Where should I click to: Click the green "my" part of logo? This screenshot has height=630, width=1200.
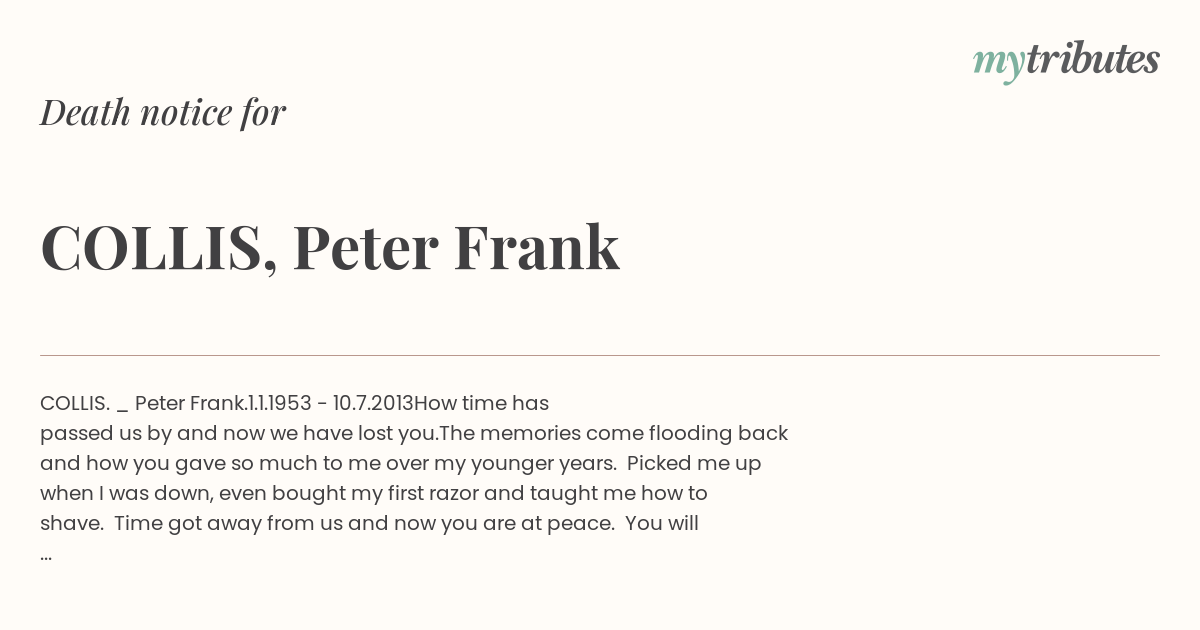(x=999, y=64)
